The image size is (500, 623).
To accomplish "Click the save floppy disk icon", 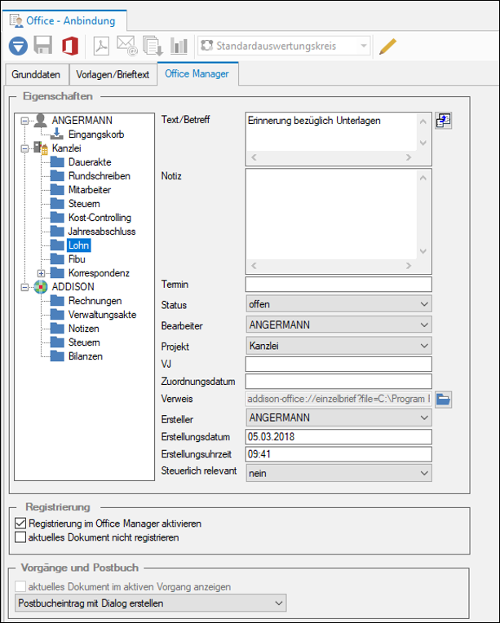I will pos(43,45).
